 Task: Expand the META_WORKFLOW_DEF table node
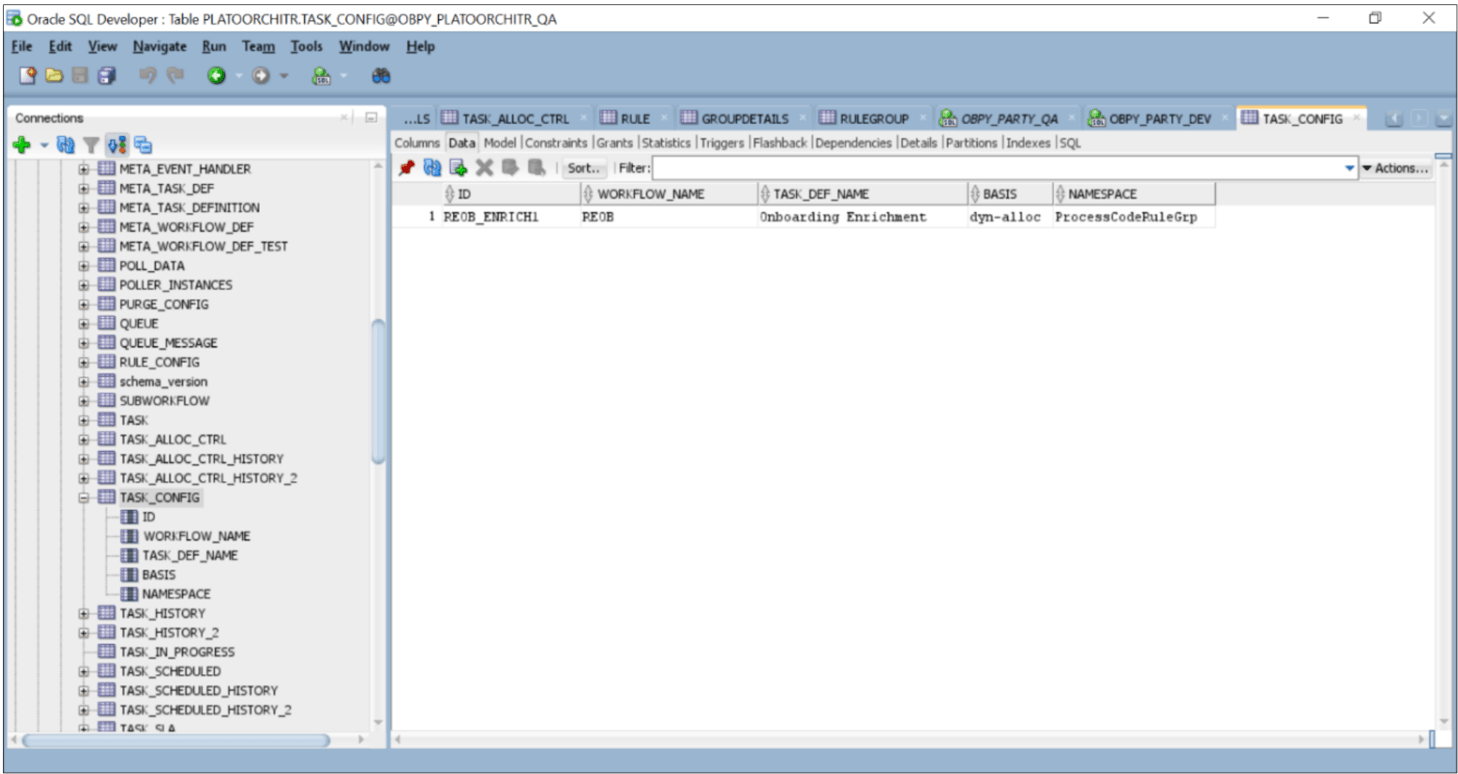coord(86,227)
